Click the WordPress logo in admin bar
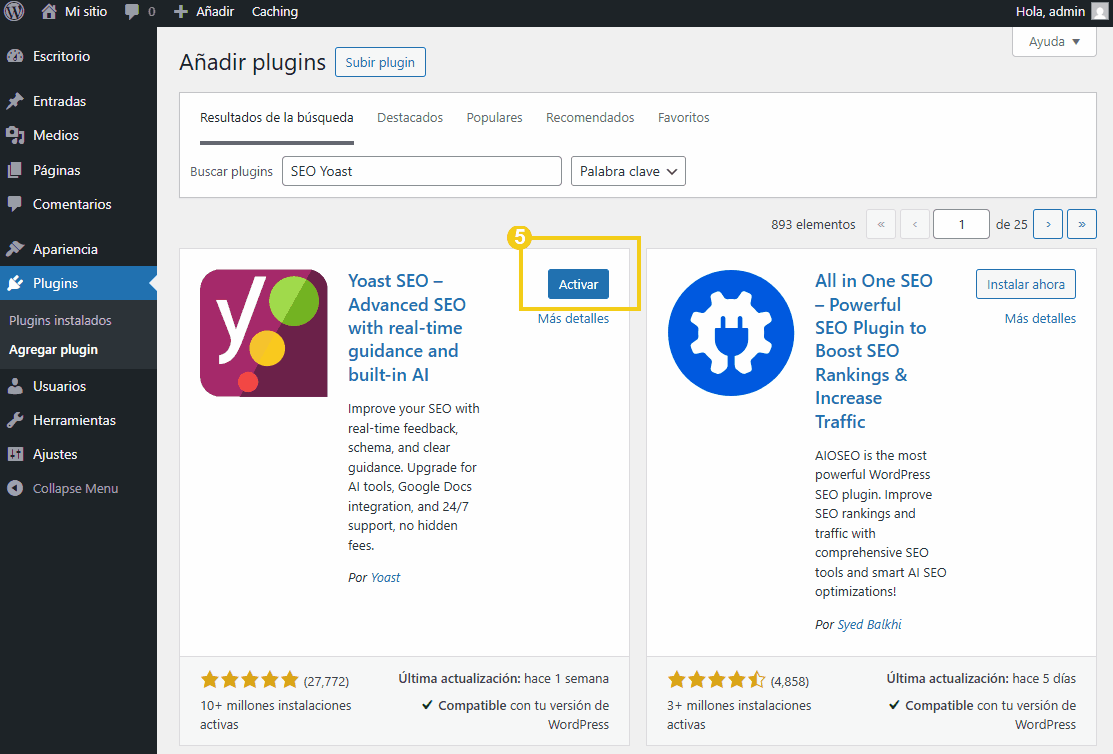The height and width of the screenshot is (754, 1113). pyautogui.click(x=14, y=12)
